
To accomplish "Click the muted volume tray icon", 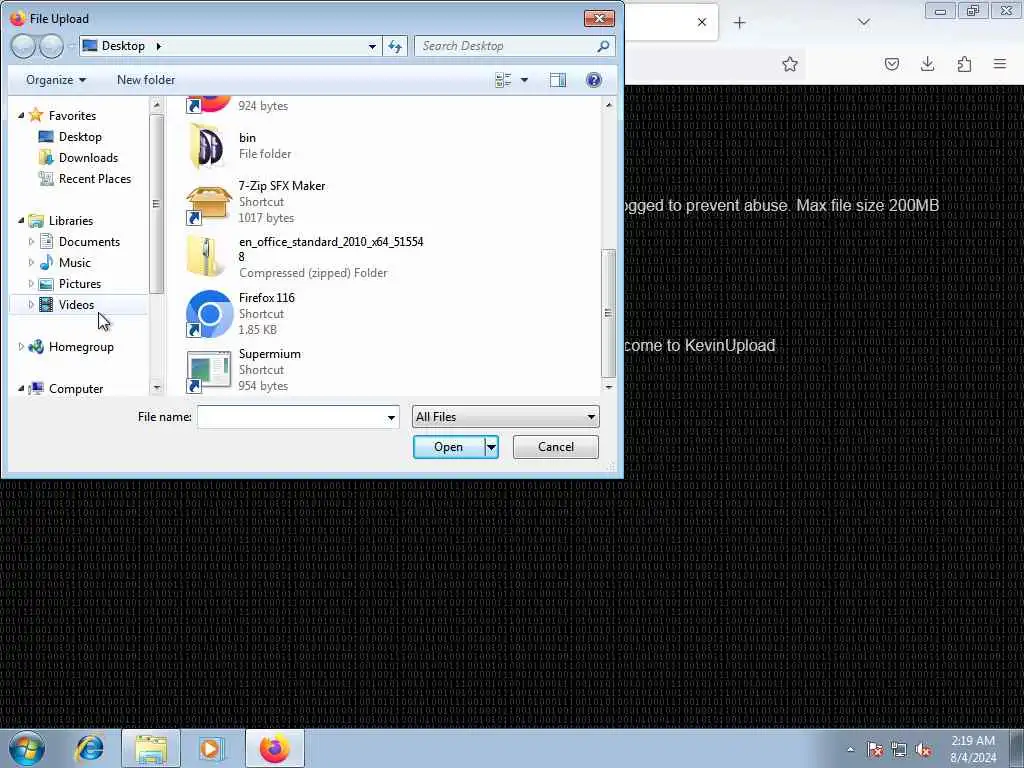I will click(x=923, y=750).
